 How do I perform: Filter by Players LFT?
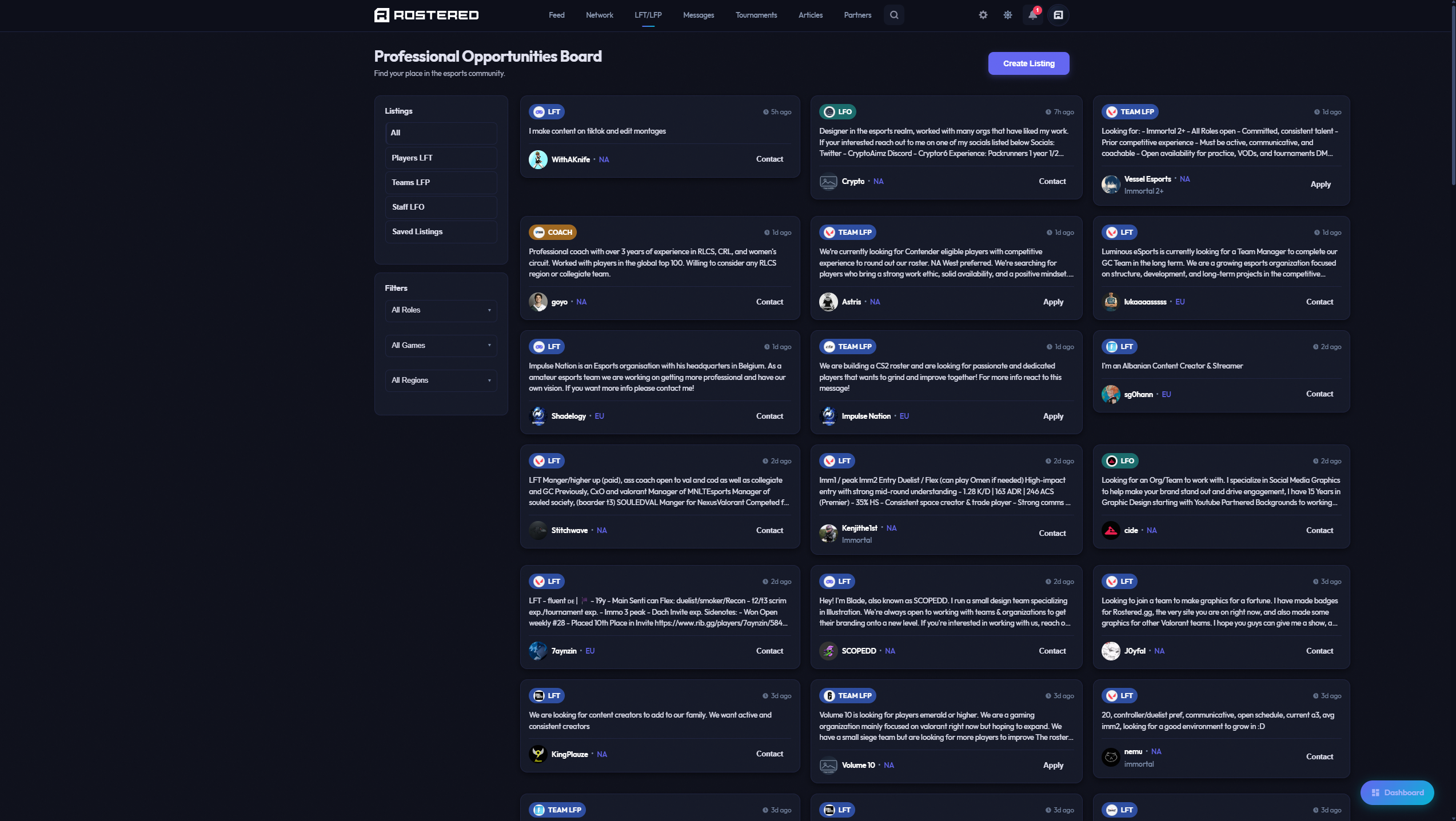pos(441,158)
